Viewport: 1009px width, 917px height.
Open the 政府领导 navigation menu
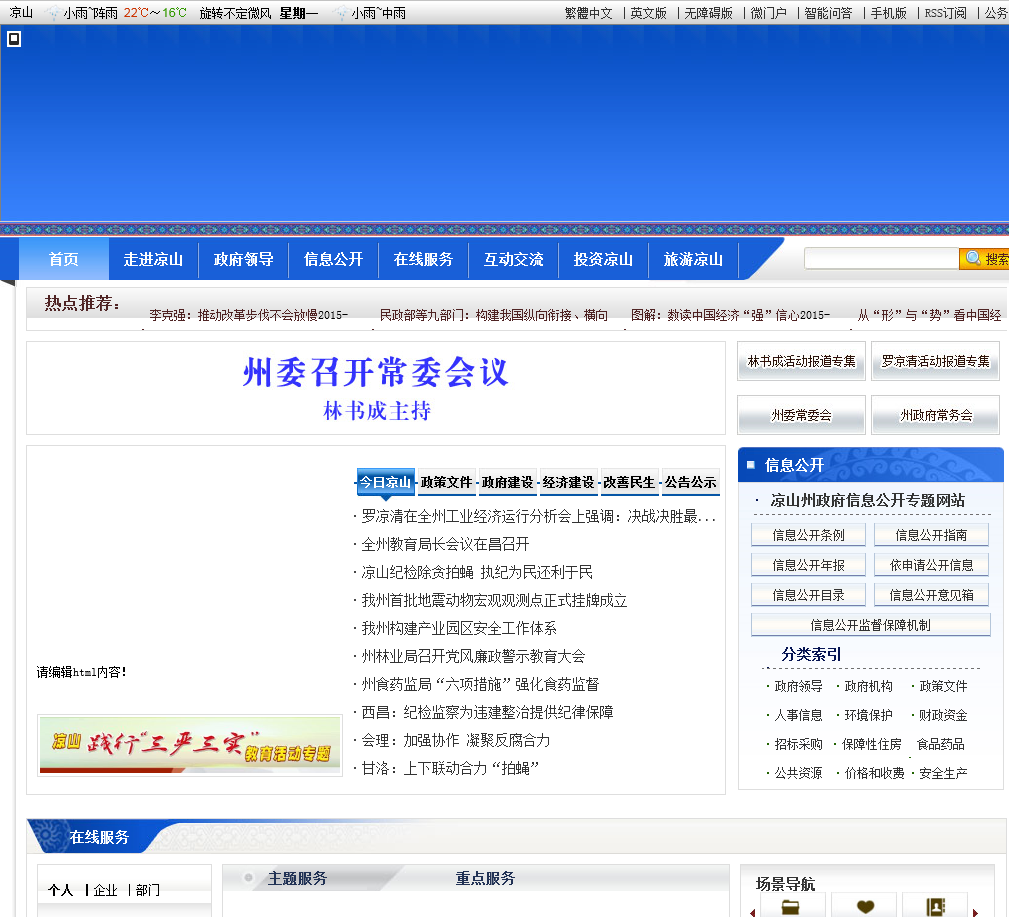(x=243, y=259)
